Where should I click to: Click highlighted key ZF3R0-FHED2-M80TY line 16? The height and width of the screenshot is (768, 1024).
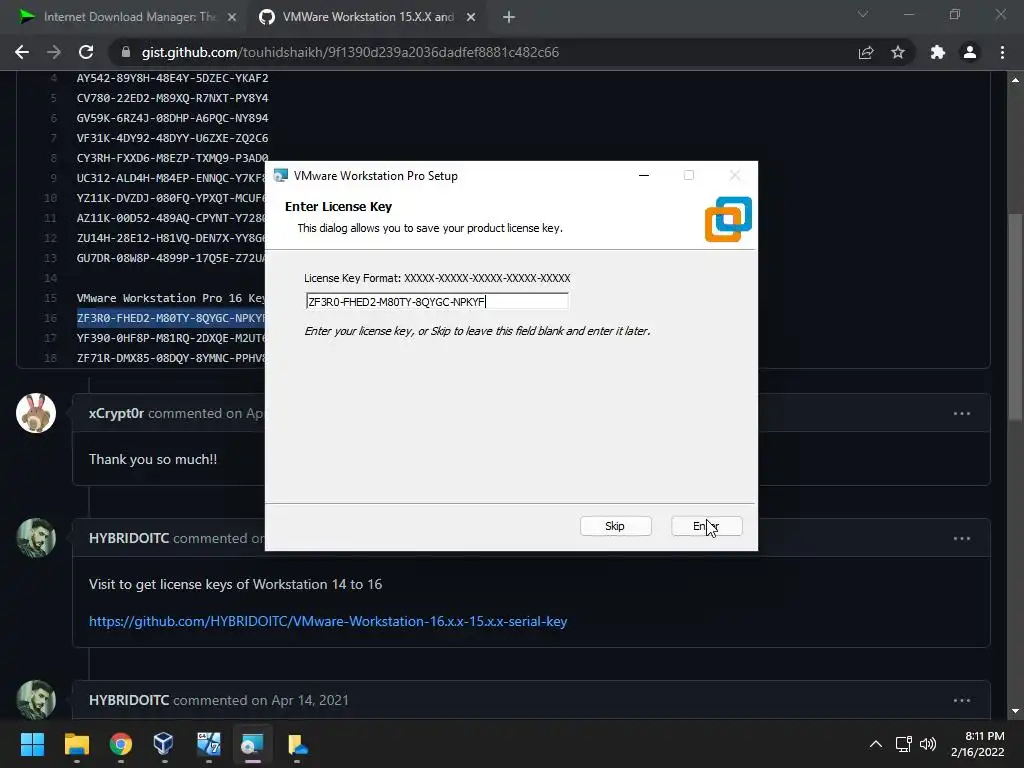pyautogui.click(x=170, y=318)
